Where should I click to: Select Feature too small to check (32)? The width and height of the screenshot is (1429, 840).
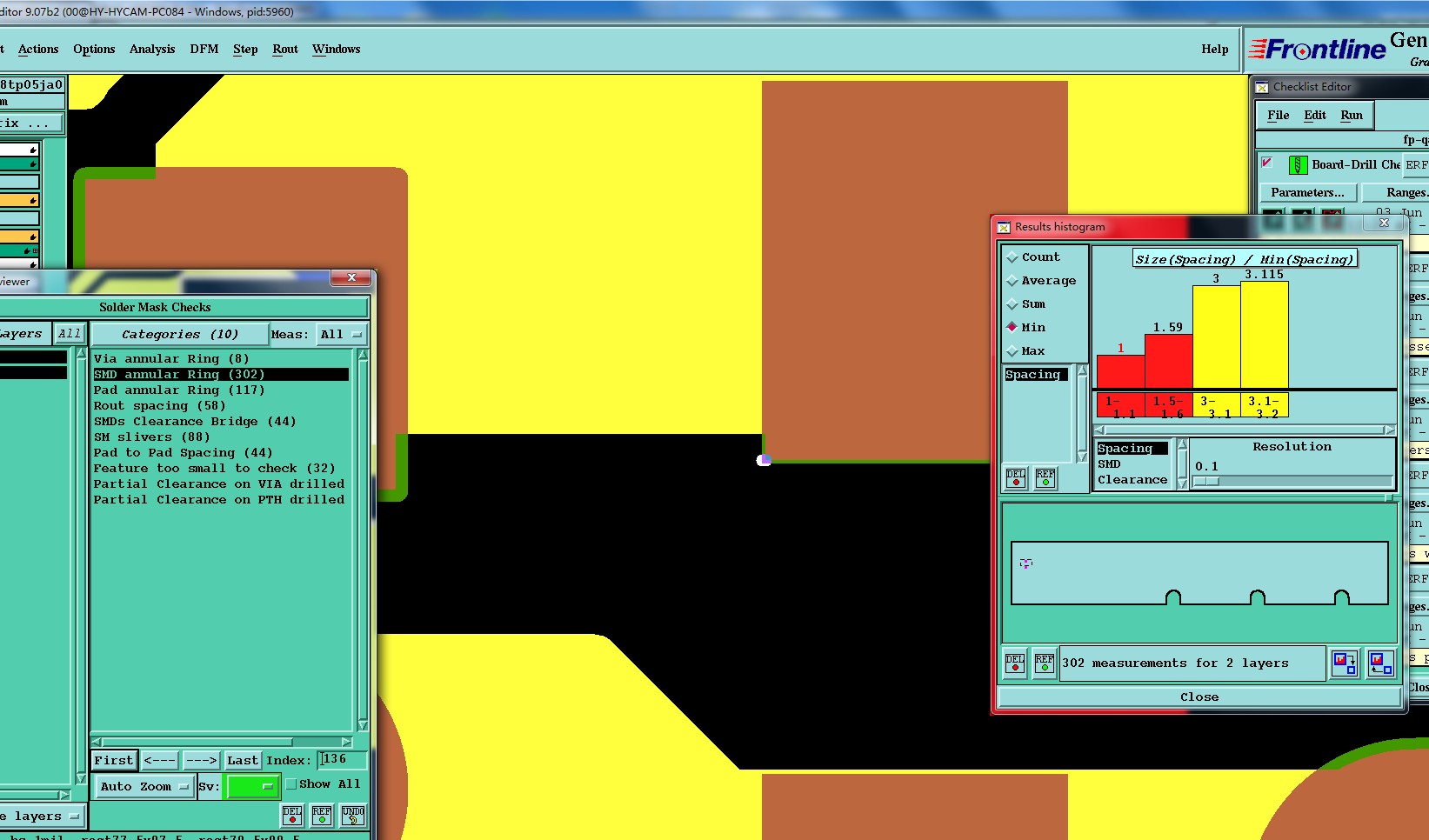click(x=214, y=469)
